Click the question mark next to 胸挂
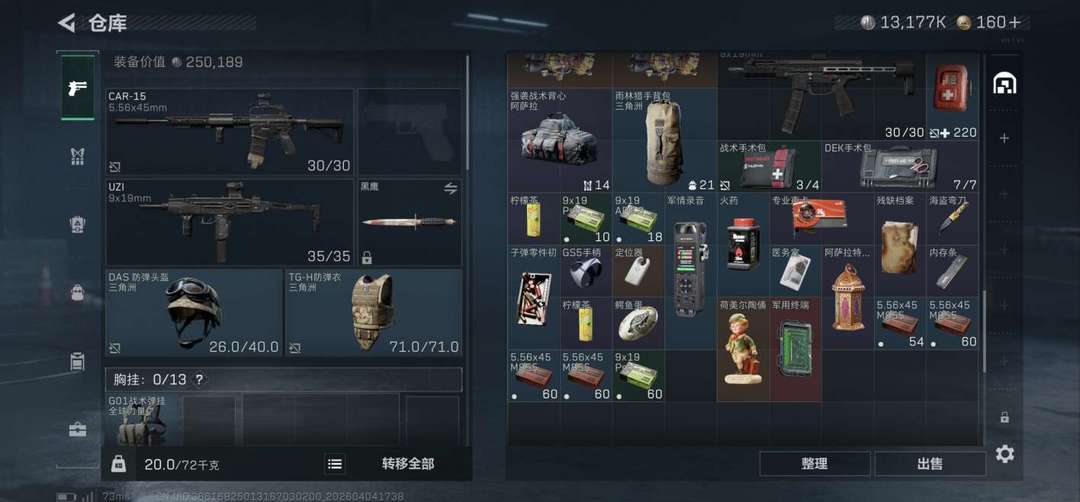The image size is (1080, 502). point(199,379)
